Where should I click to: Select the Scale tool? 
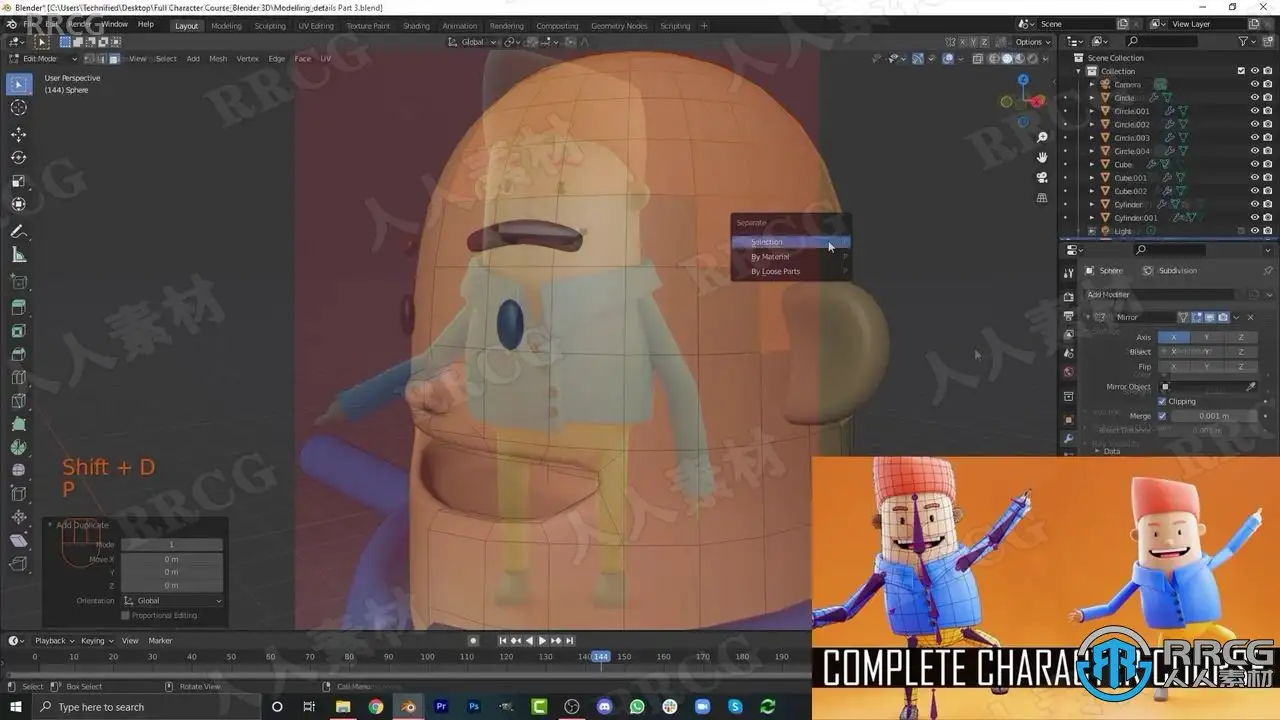pyautogui.click(x=19, y=181)
